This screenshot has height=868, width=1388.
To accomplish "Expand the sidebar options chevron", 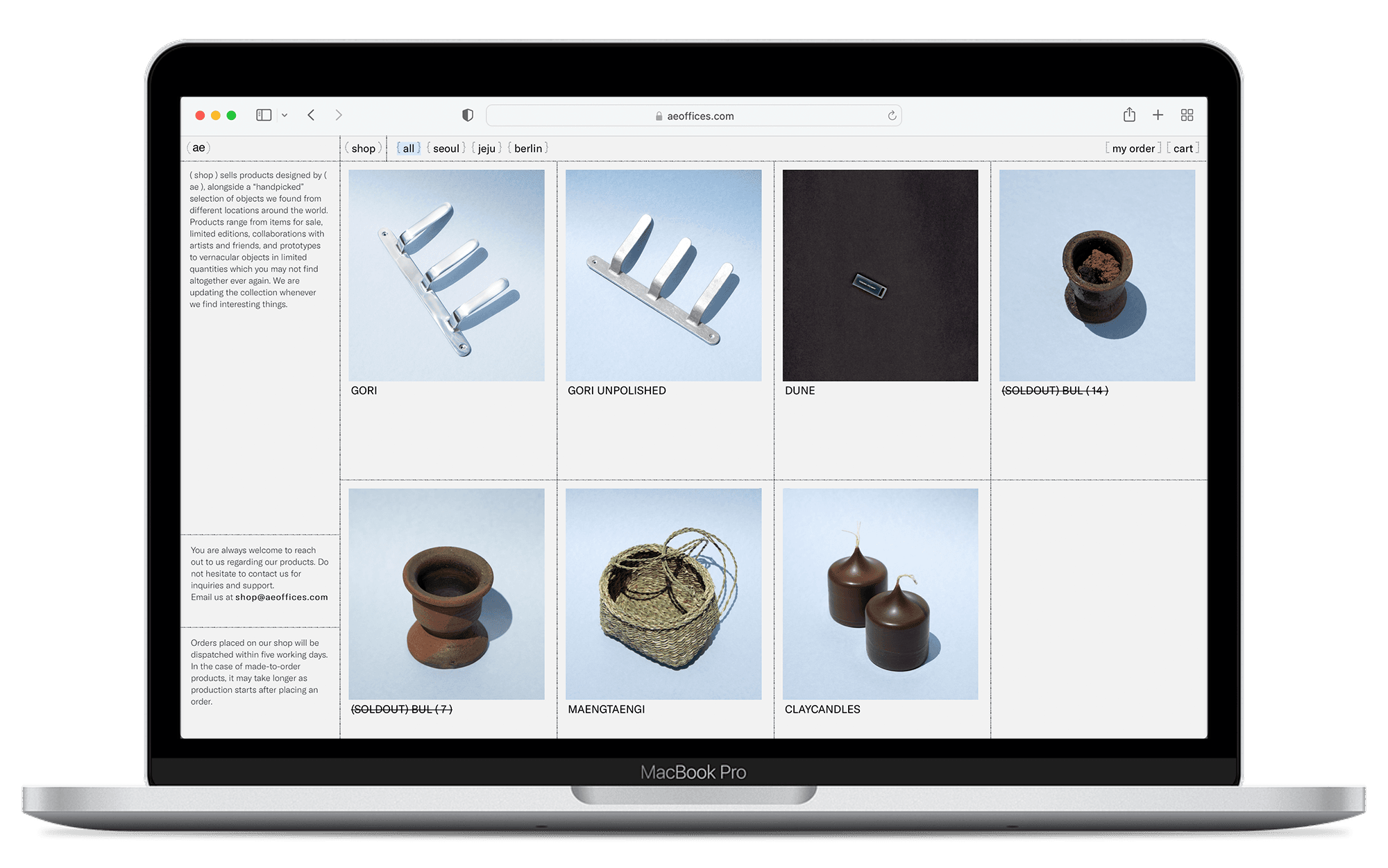I will (285, 115).
